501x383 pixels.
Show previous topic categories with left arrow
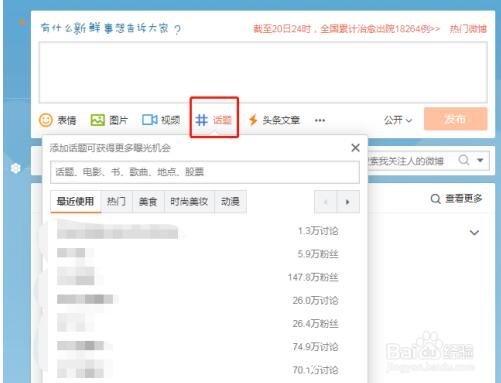coord(325,202)
